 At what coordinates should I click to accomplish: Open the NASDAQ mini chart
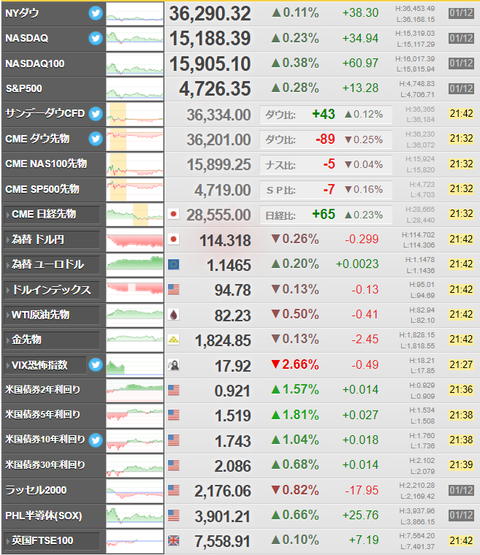[135, 39]
